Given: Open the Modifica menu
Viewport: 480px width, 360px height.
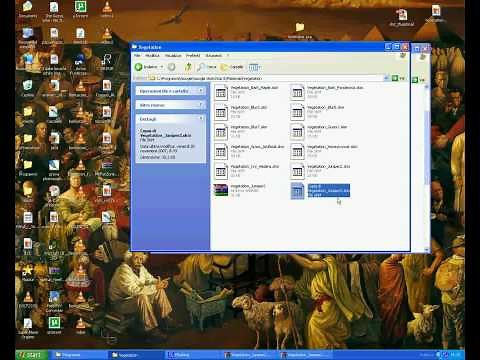Looking at the screenshot, I should pos(152,55).
